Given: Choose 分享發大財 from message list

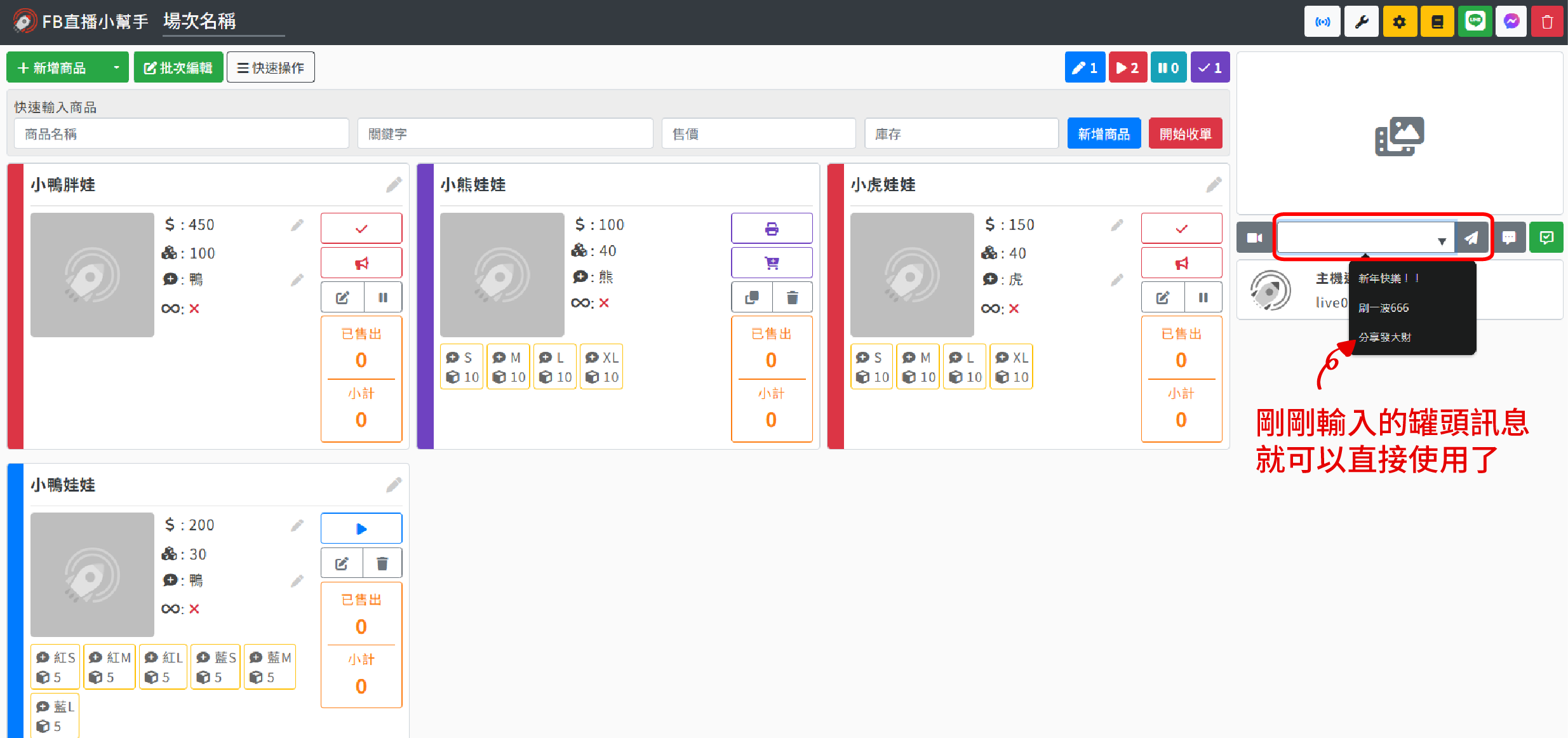Looking at the screenshot, I should pos(1384,337).
